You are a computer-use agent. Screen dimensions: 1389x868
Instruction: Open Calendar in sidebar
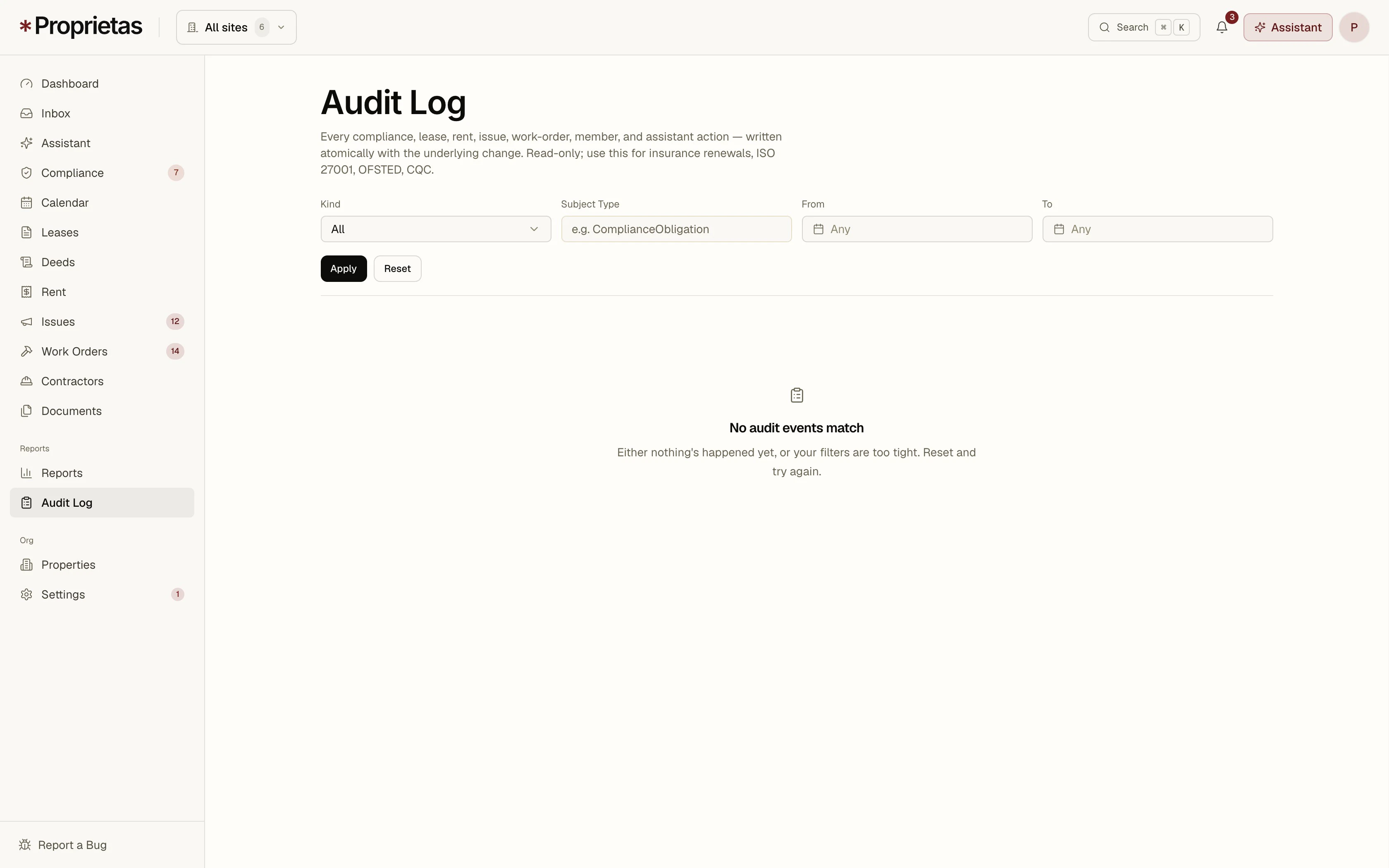[x=102, y=203]
